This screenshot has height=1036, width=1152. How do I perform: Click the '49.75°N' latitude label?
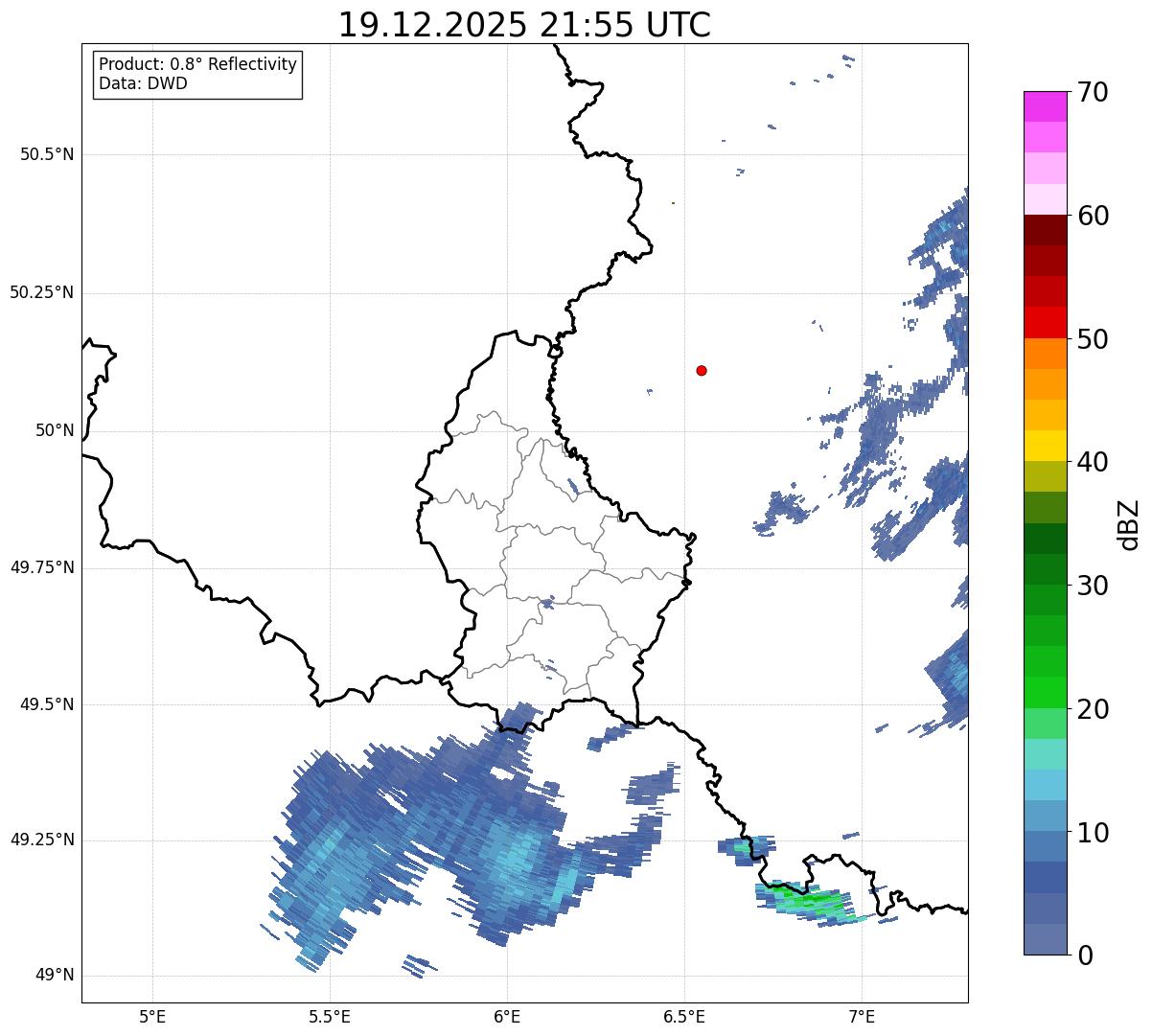(x=41, y=567)
